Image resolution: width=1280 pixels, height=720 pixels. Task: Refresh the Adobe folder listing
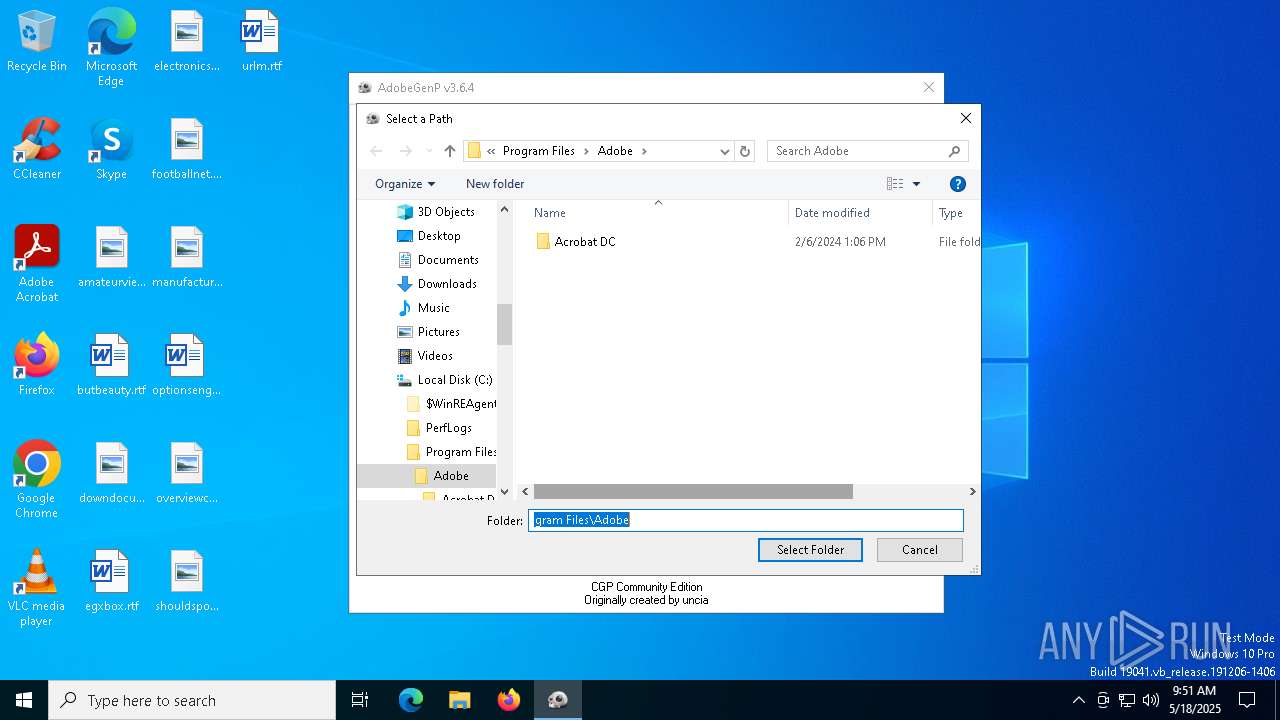pos(744,151)
